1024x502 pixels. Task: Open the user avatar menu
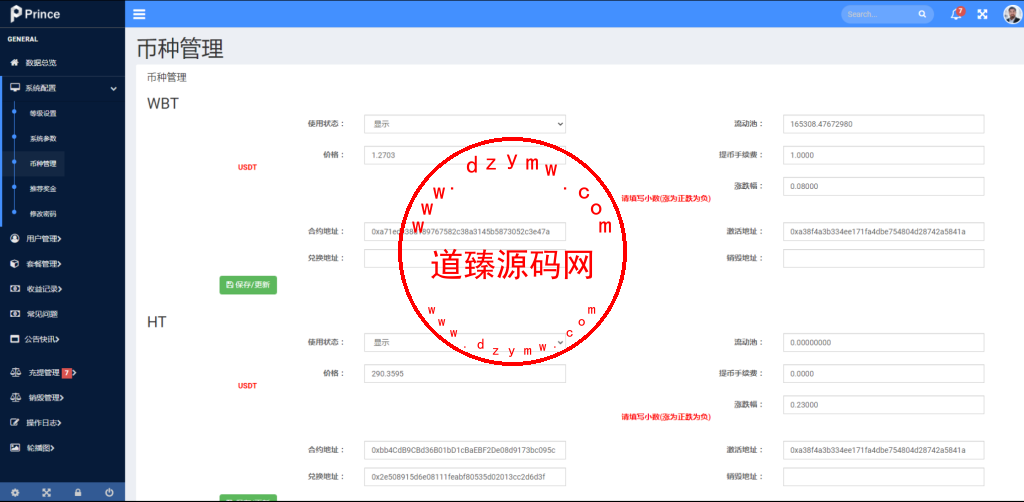(x=1012, y=14)
